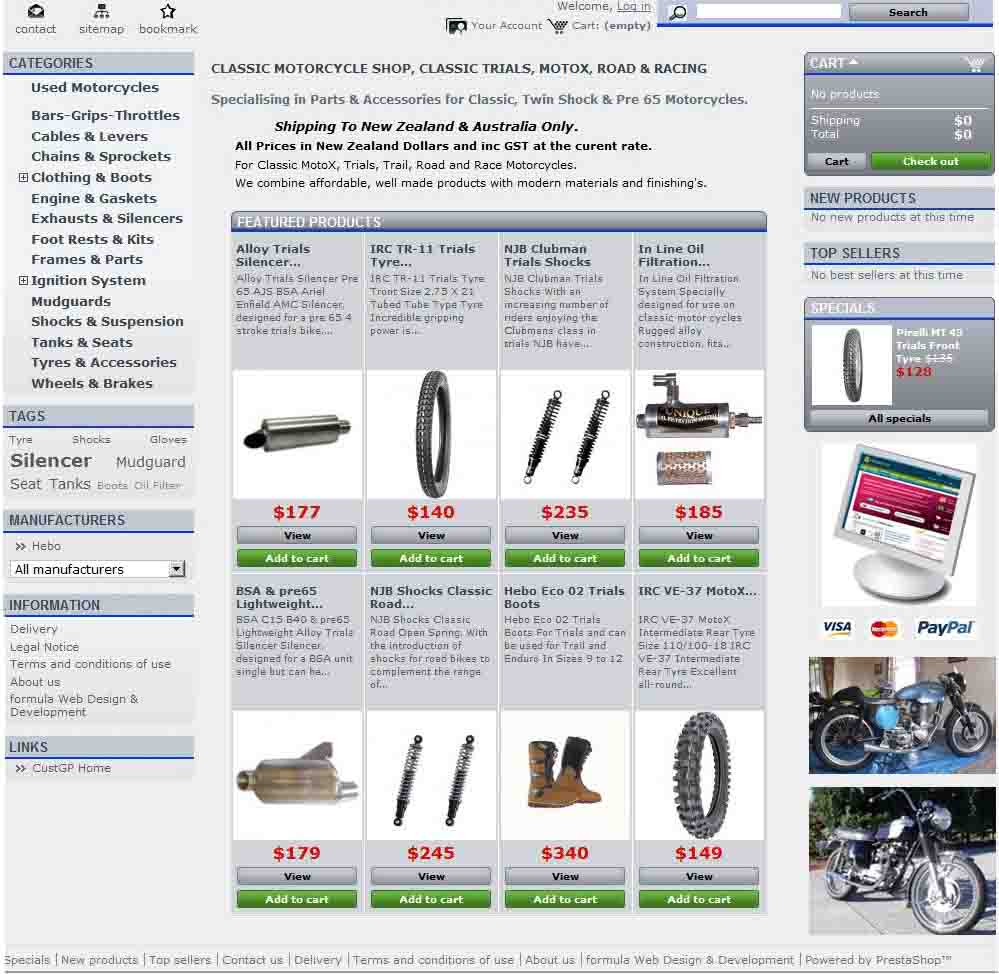999x974 pixels.
Task: Open the Chains & Sprockets category
Action: 101,156
